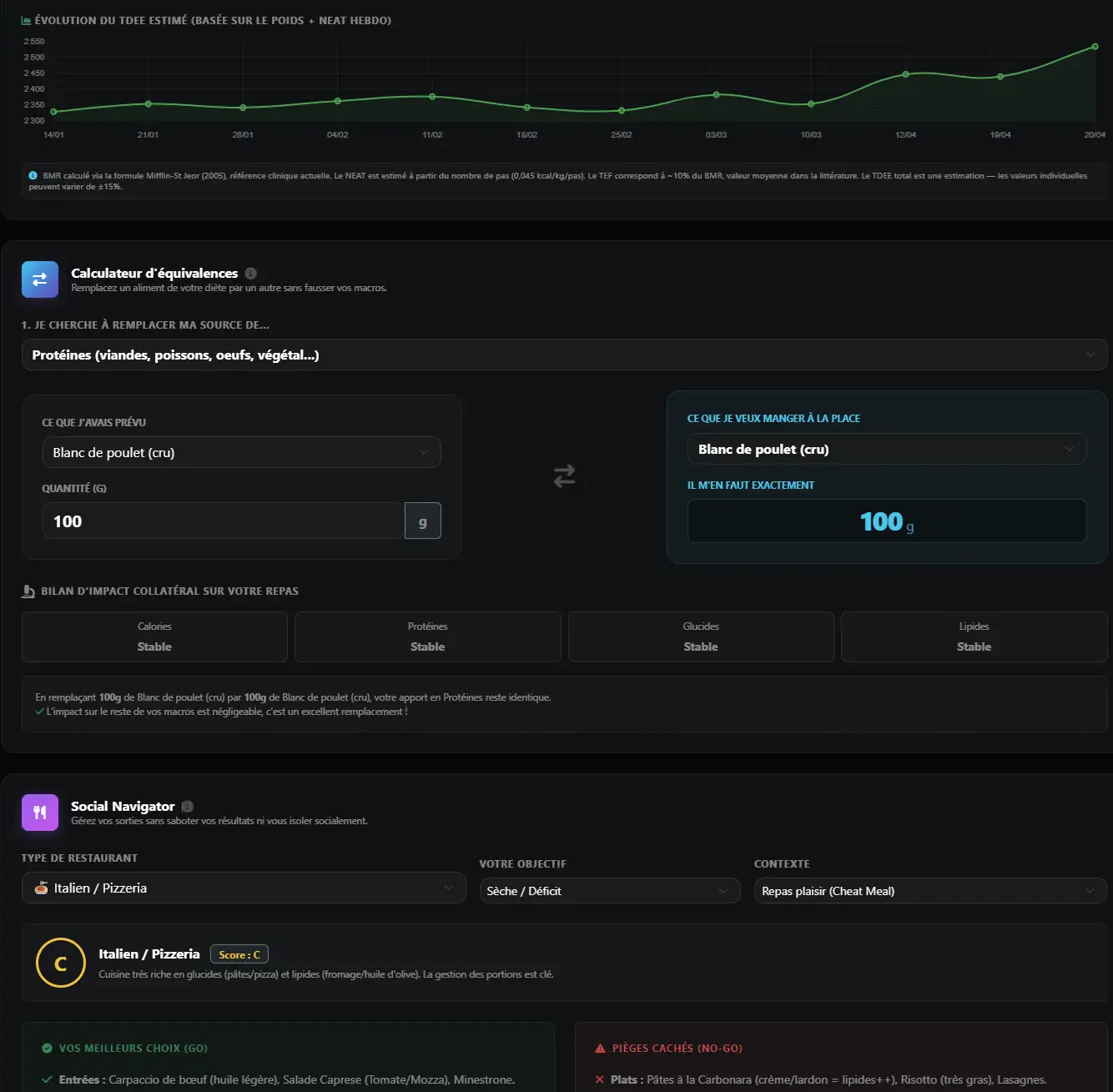Open replacement food dropdown on the right
The image size is (1113, 1092).
point(886,449)
